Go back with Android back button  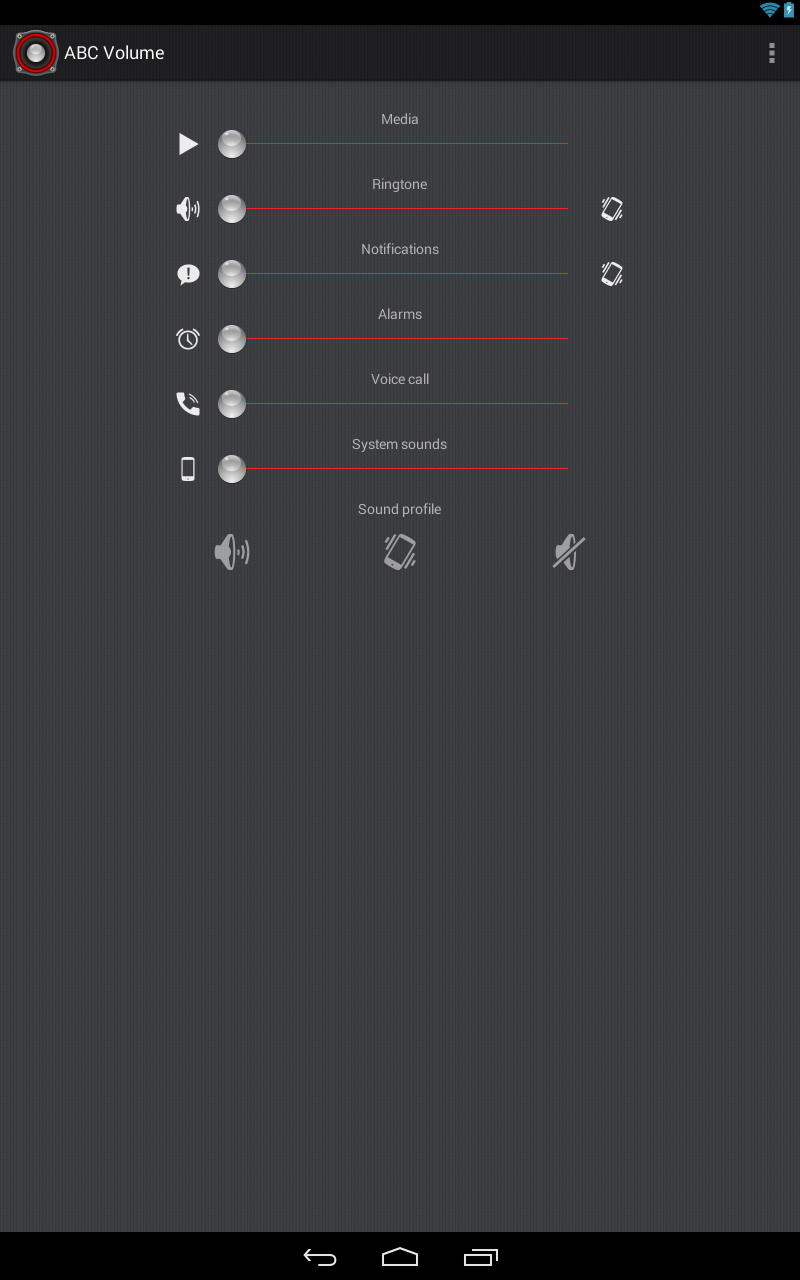[320, 1257]
